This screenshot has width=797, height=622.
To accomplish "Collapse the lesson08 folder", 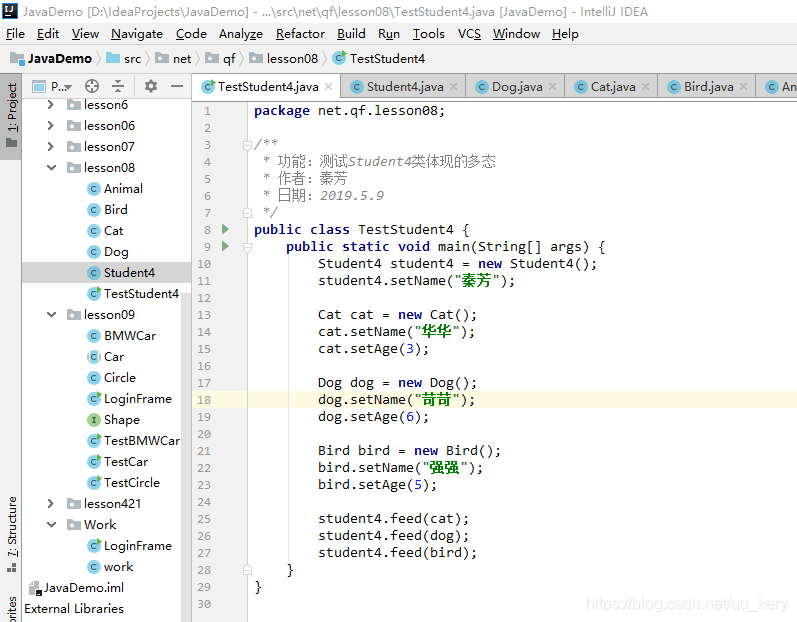I will pos(51,168).
